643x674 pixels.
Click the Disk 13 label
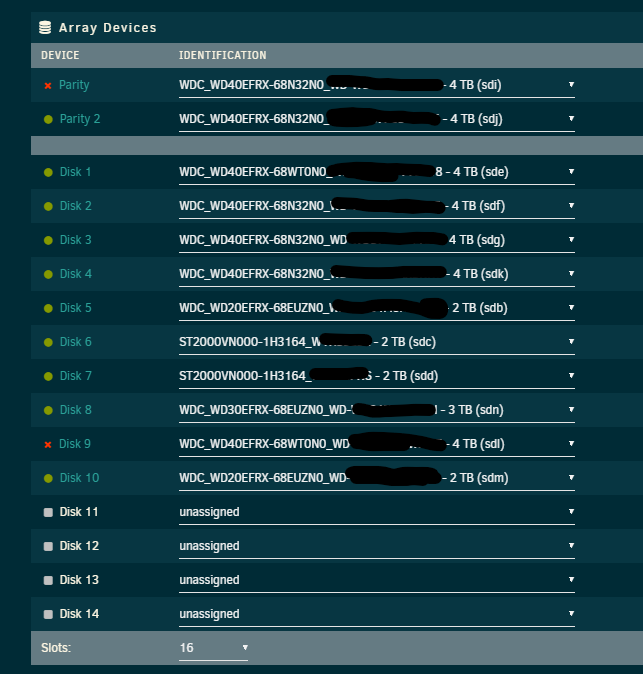80,580
